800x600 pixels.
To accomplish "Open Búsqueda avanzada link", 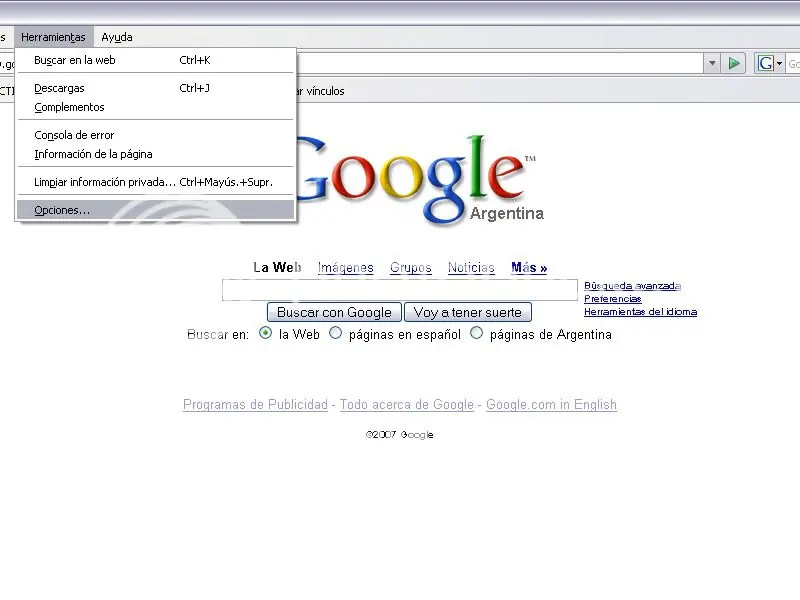I will (x=633, y=286).
